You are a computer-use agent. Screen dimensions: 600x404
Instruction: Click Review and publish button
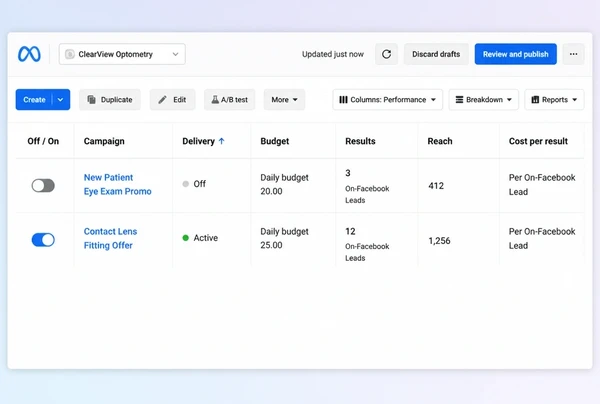click(x=515, y=54)
